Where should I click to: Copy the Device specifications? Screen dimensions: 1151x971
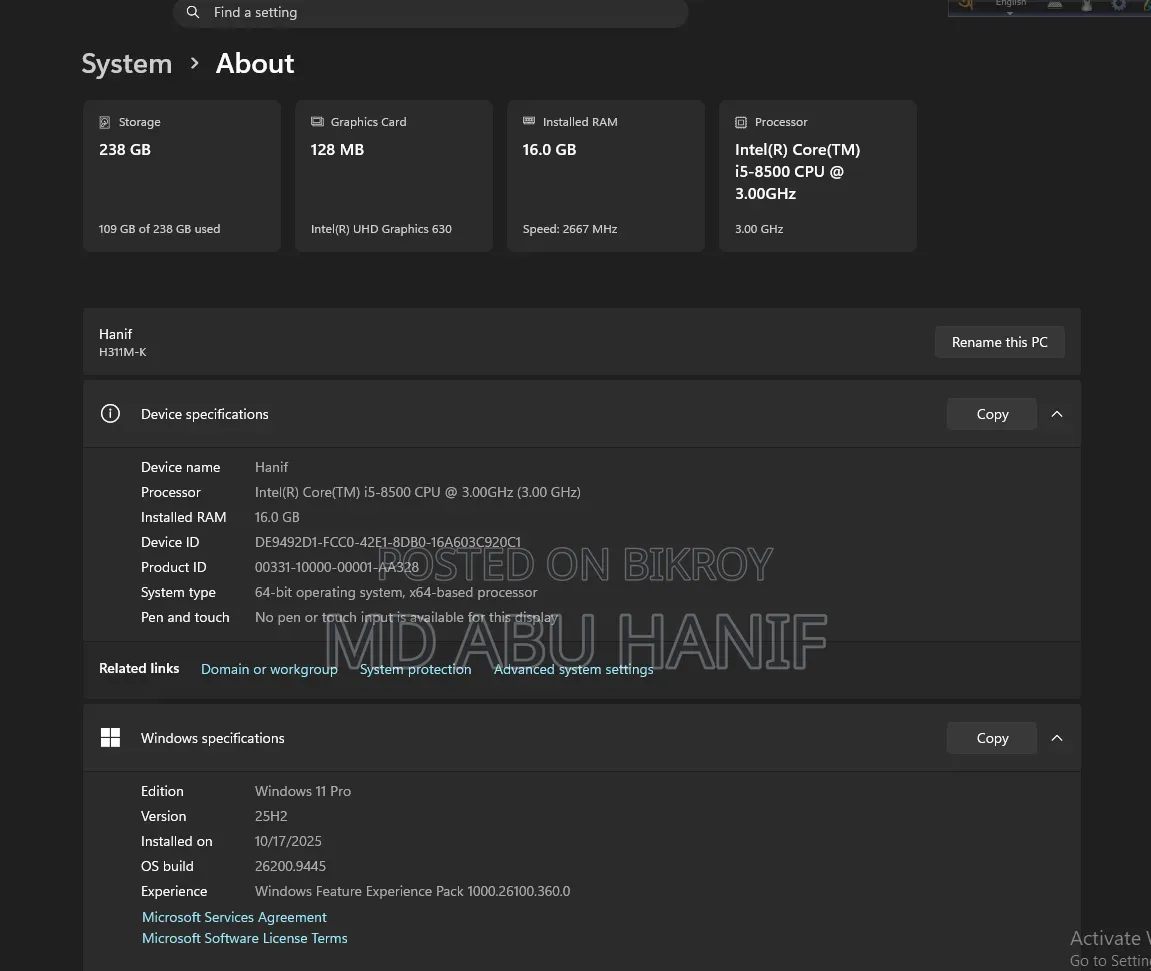992,414
